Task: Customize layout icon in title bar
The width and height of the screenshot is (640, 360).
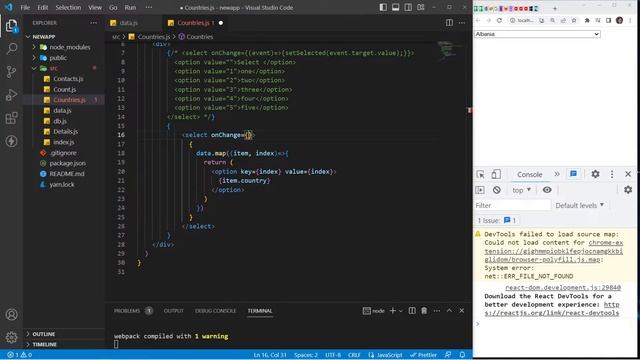Action: click(x=421, y=7)
